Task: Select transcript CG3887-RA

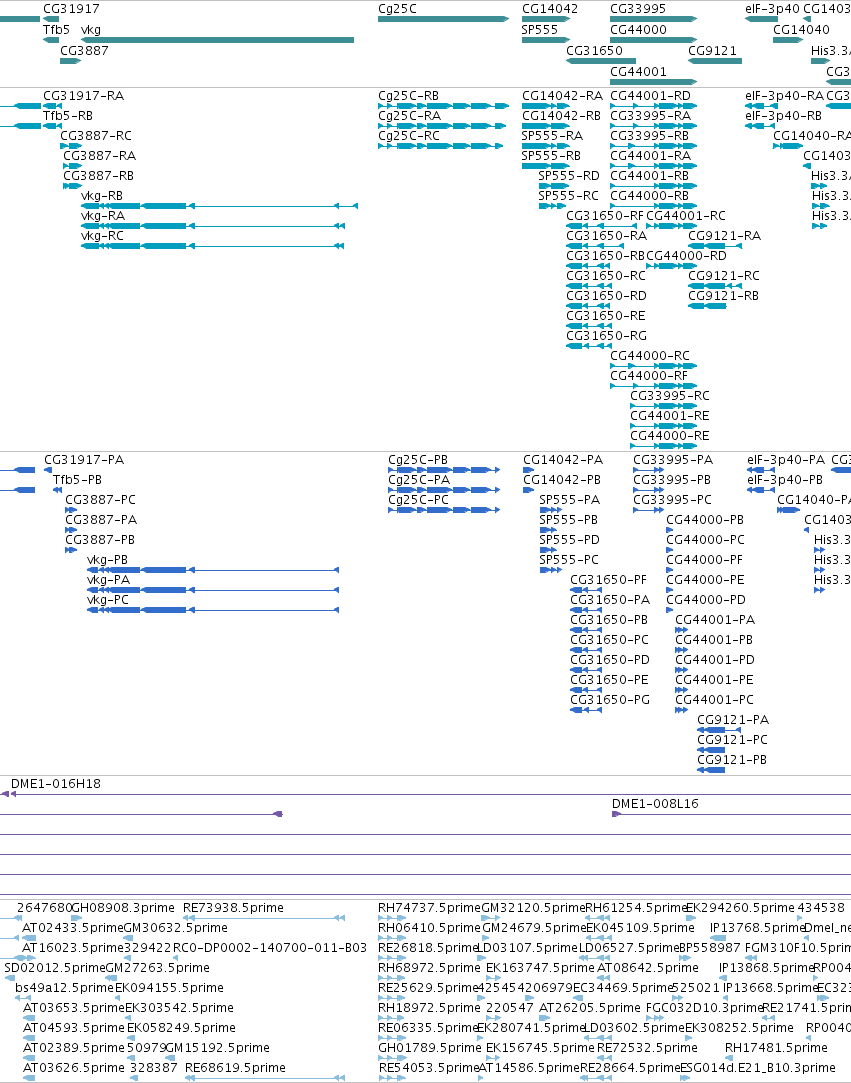Action: [99, 156]
